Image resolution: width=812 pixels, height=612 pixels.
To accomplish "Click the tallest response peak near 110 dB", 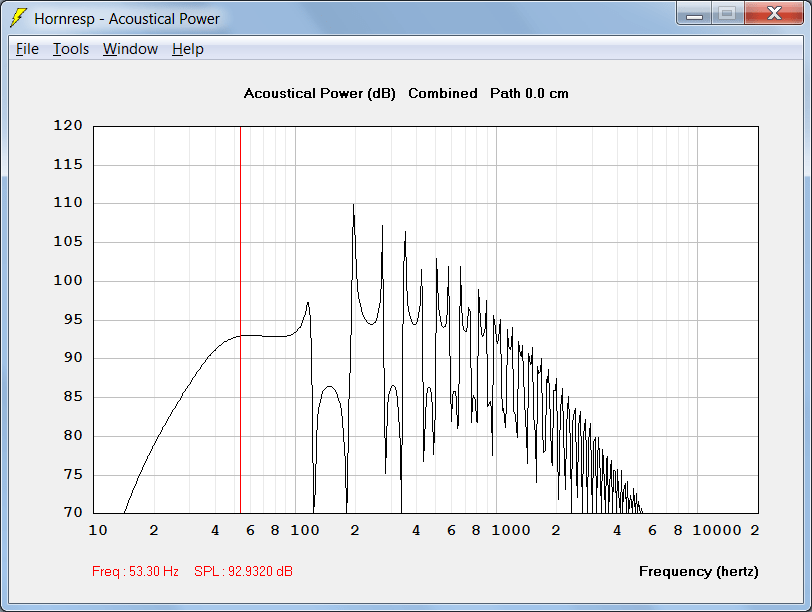I will 354,206.
